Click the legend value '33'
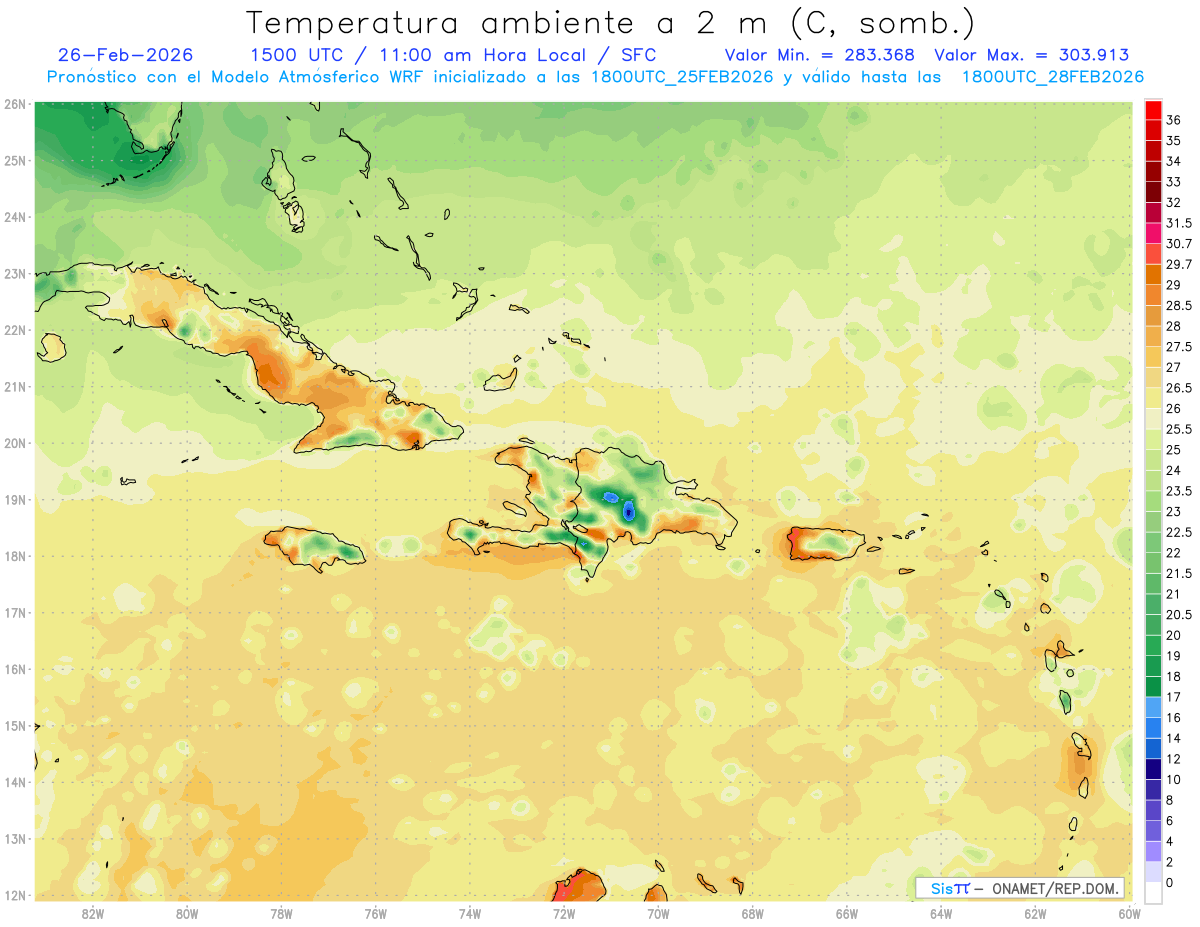The width and height of the screenshot is (1200, 927). click(1174, 182)
